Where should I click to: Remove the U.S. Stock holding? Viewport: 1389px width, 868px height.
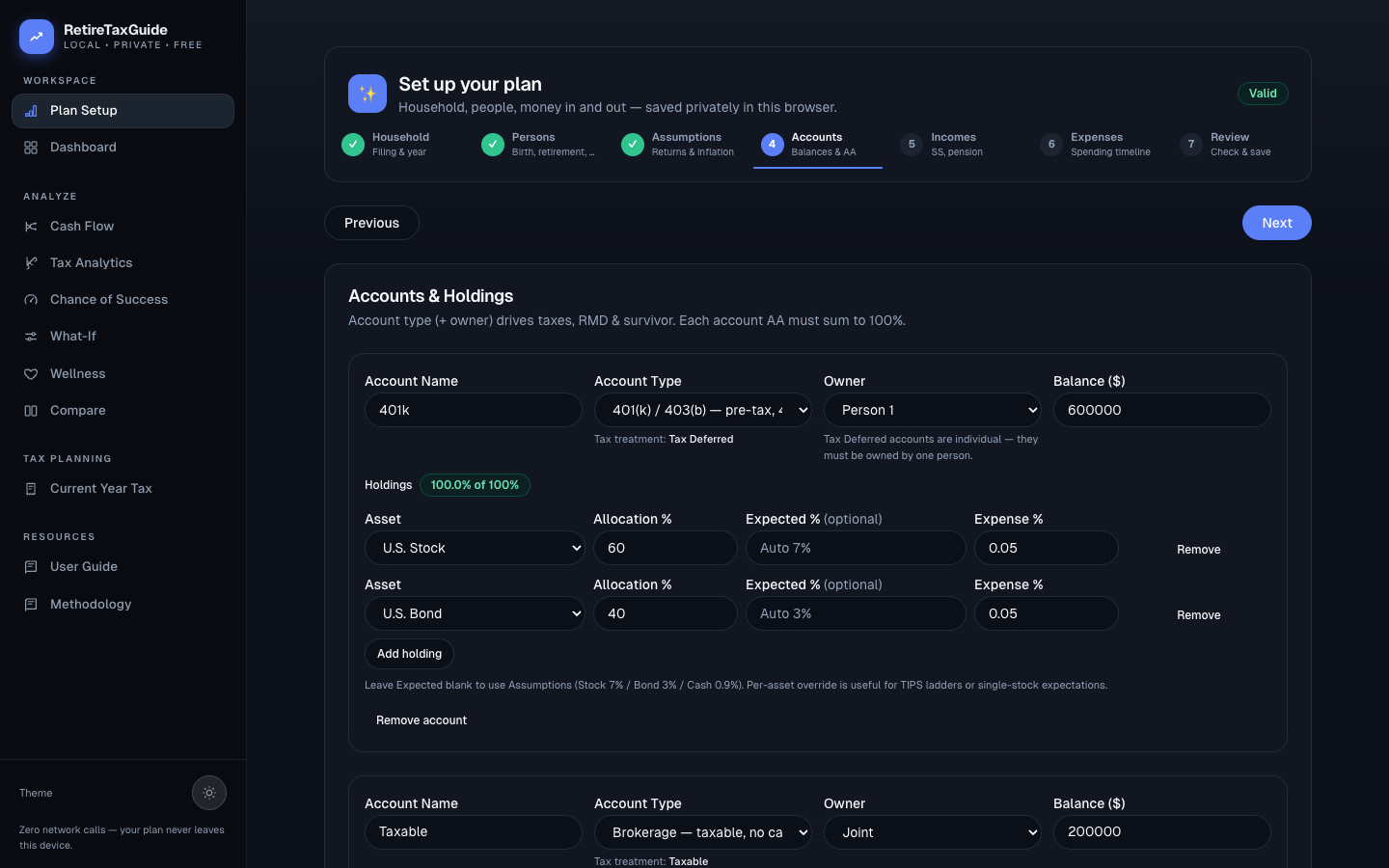pyautogui.click(x=1199, y=550)
